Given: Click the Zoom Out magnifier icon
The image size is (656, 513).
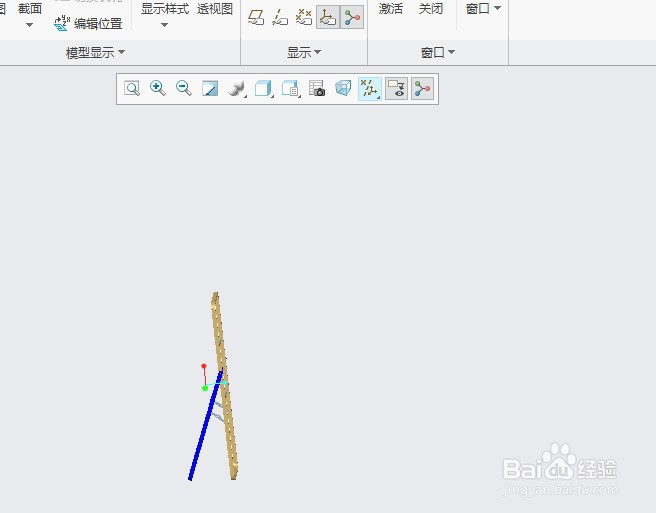Looking at the screenshot, I should [184, 88].
